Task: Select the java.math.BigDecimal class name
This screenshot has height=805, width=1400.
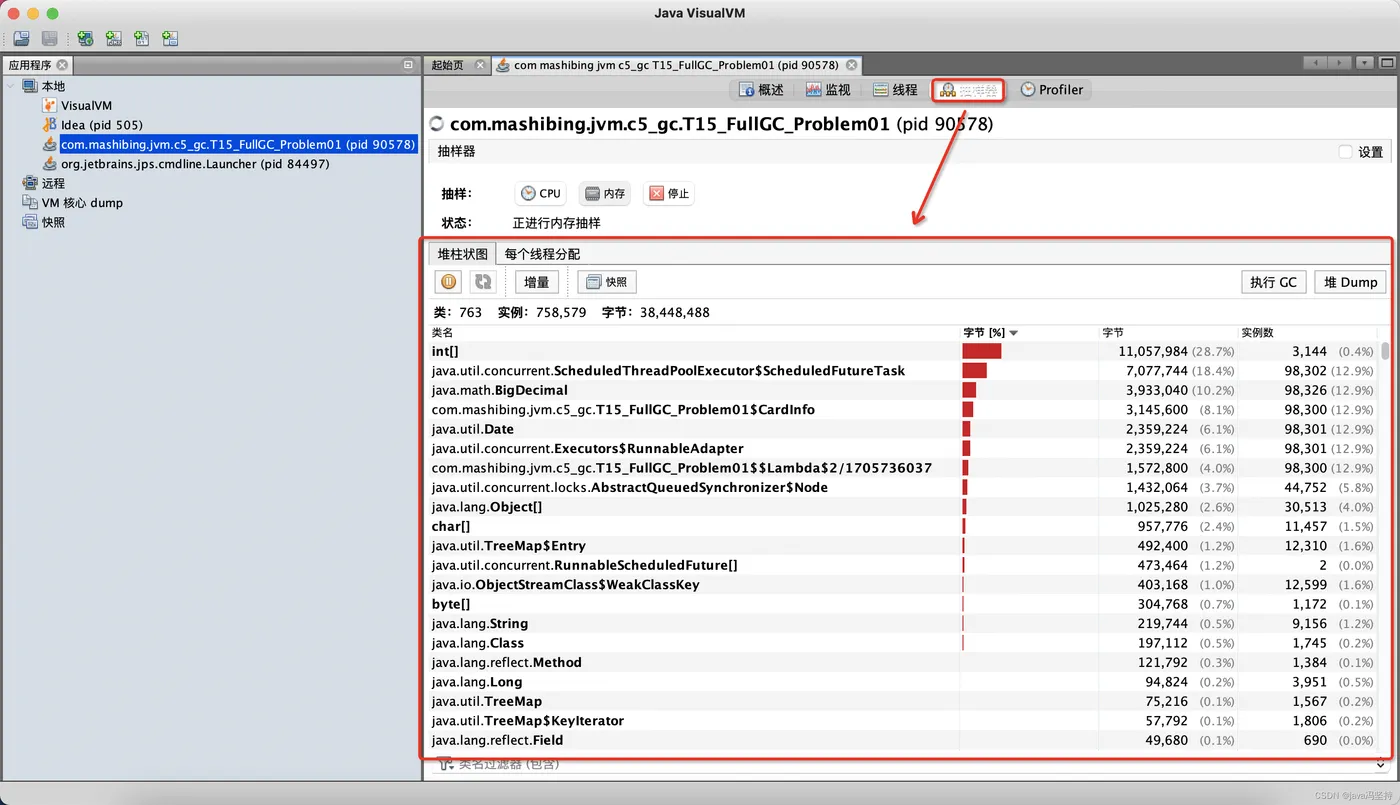Action: coord(499,390)
